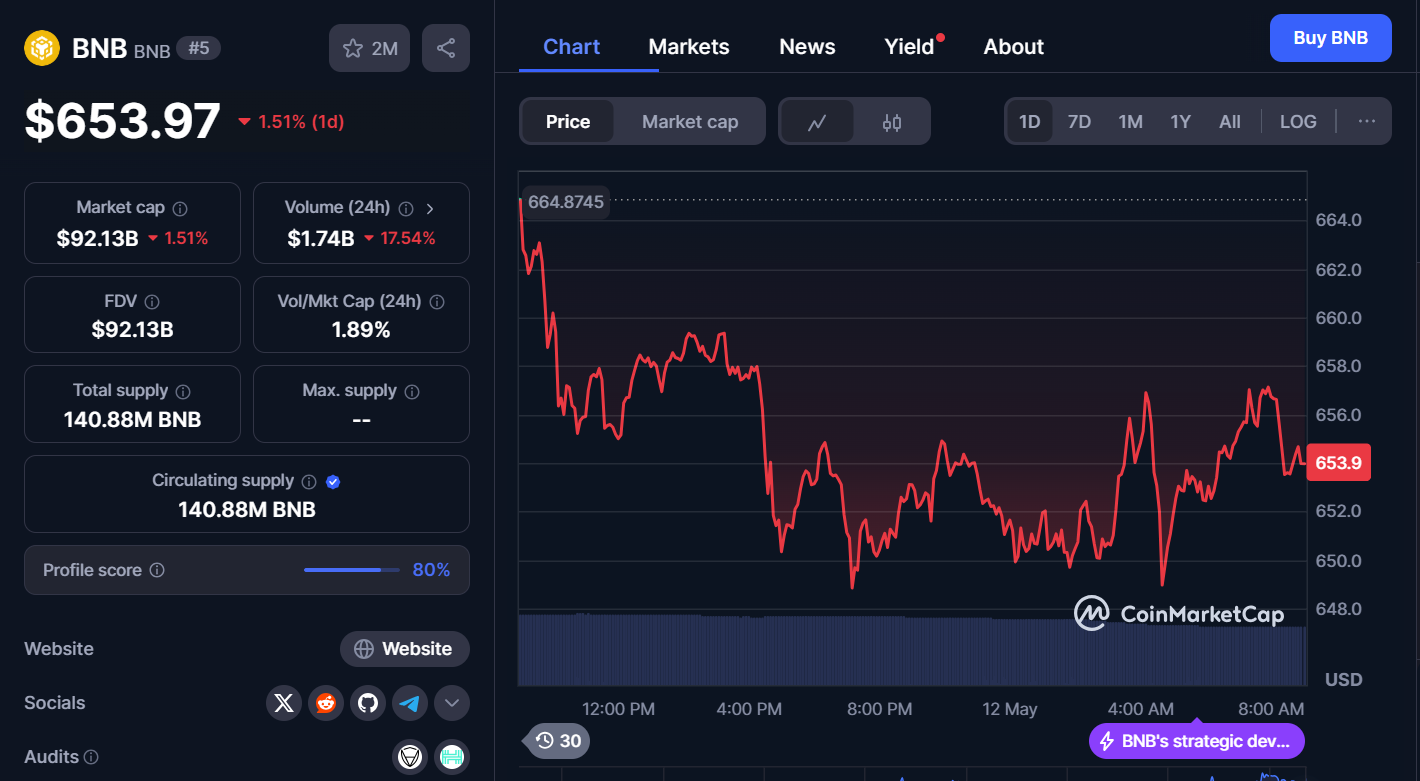
Task: Click the Buy BNB button
Action: [1330, 38]
